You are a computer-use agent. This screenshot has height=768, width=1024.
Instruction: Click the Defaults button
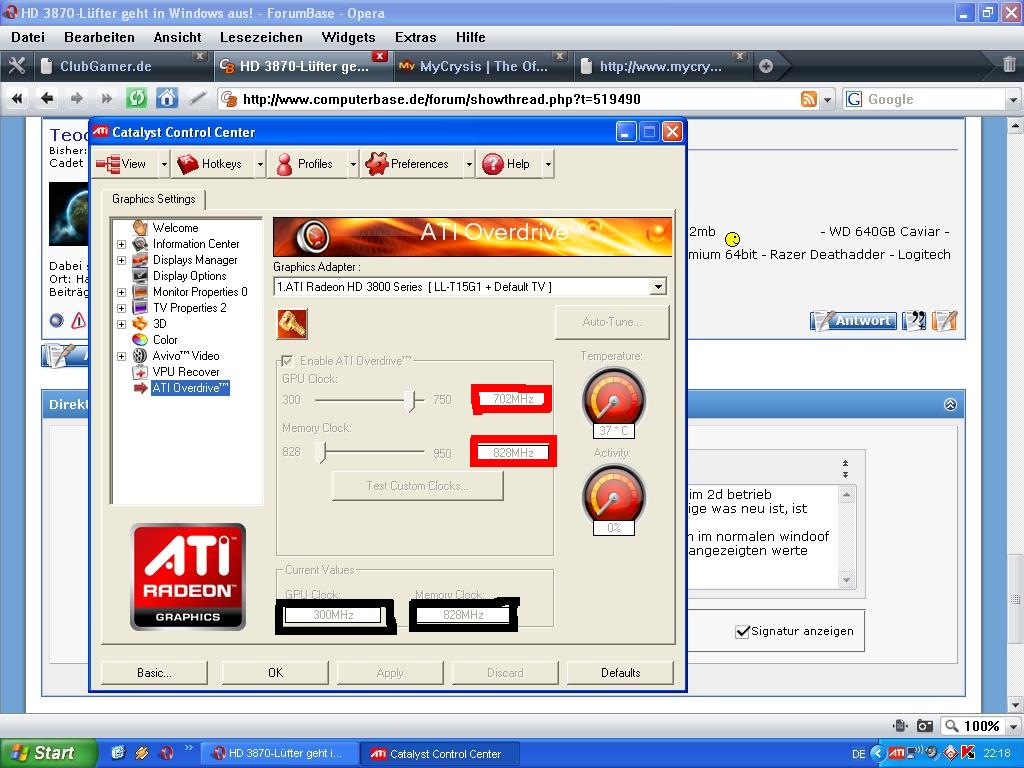pos(620,673)
